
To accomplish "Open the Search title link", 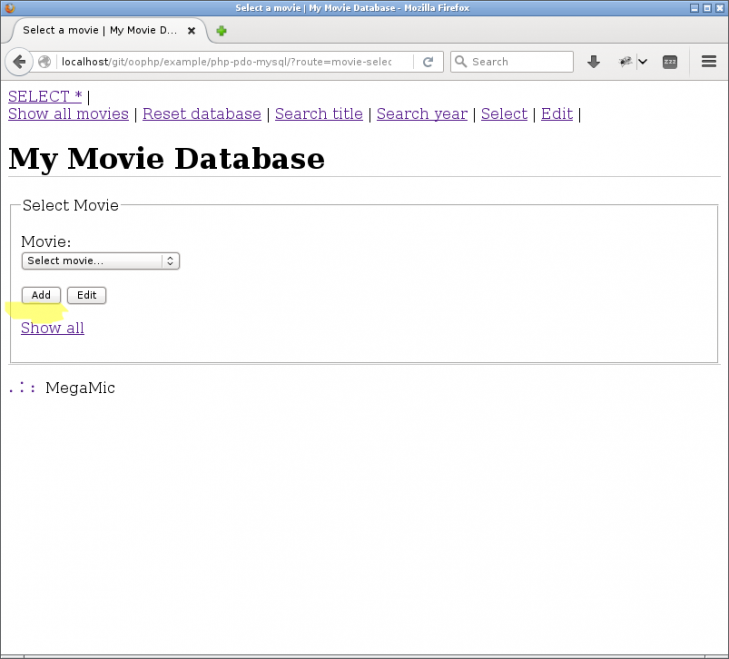I will [318, 114].
